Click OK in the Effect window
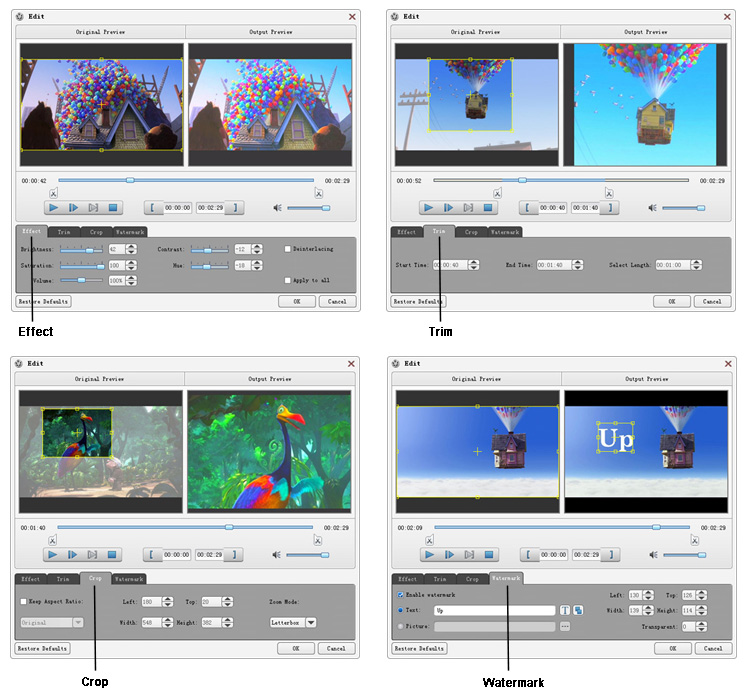Image resolution: width=750 pixels, height=700 pixels. pyautogui.click(x=297, y=301)
